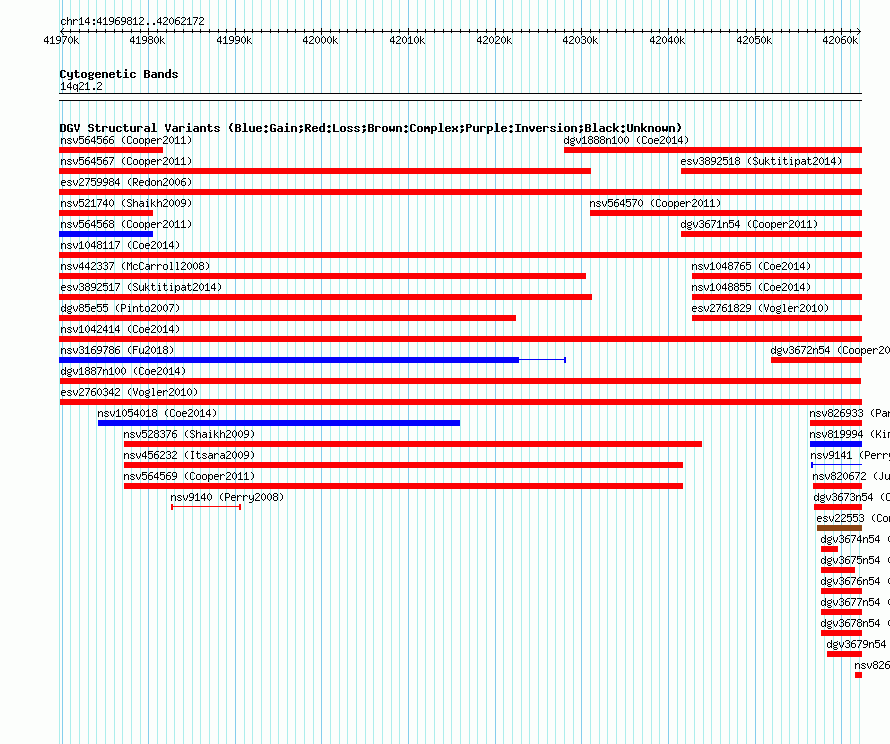Click the red bar under dgv1888n100

tap(713, 150)
